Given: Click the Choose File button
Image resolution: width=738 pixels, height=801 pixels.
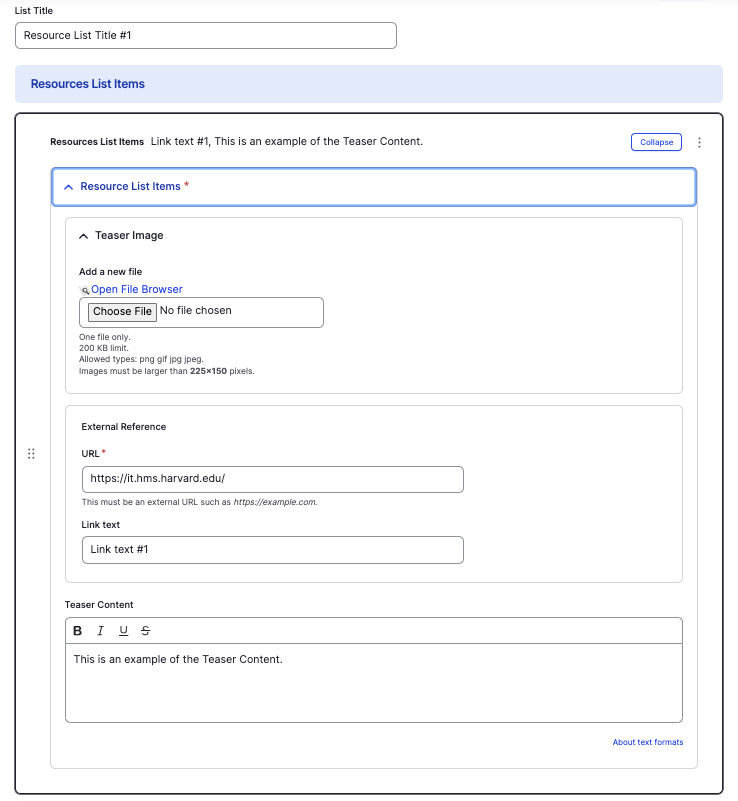Looking at the screenshot, I should point(122,312).
